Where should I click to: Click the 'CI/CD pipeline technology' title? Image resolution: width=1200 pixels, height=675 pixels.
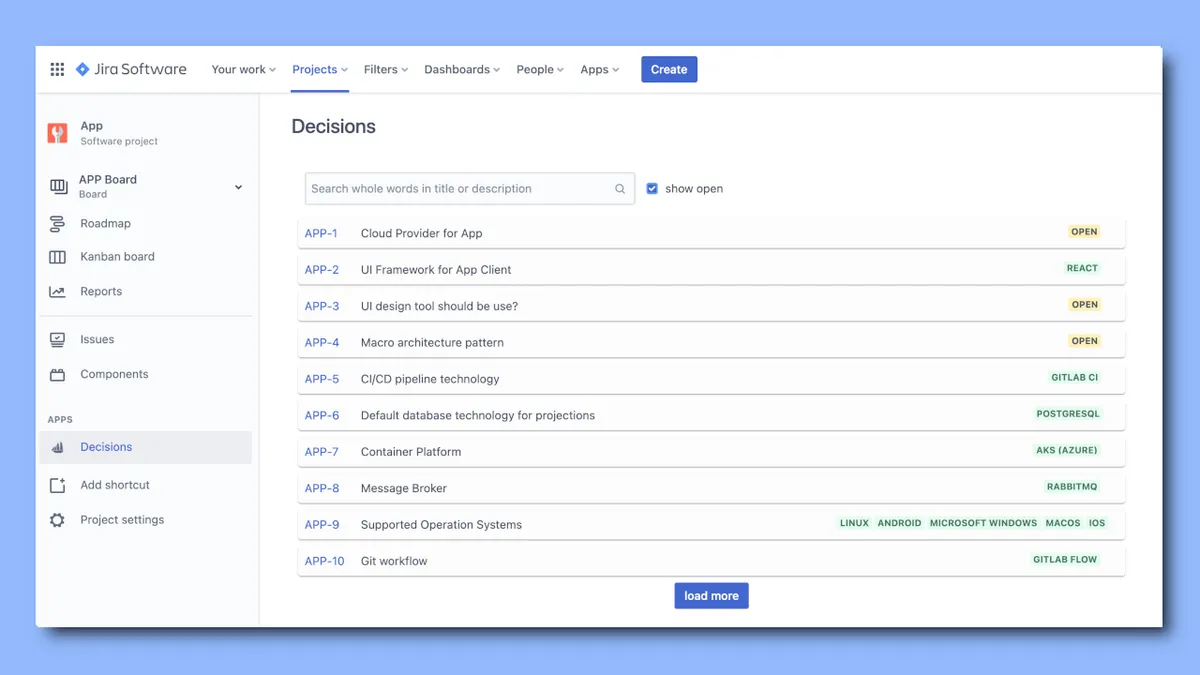point(430,380)
